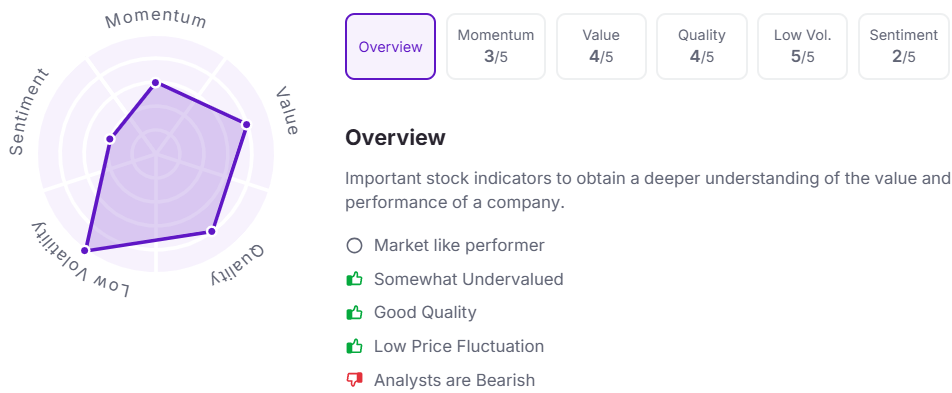Click the Analysts are Bearish text
This screenshot has width=952, height=393.
tap(455, 380)
